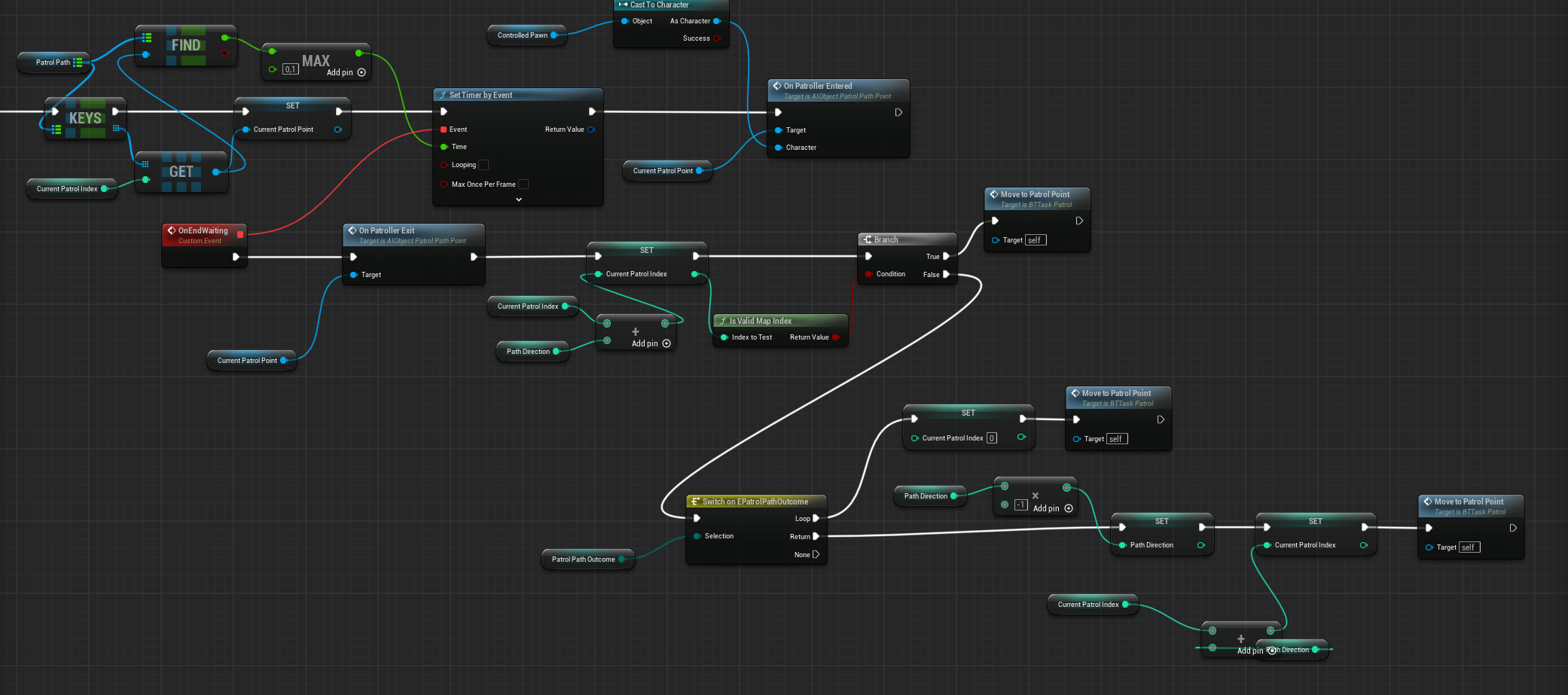The width and height of the screenshot is (1568, 695).
Task: Click the Cast To Character node icon
Action: pos(623,5)
